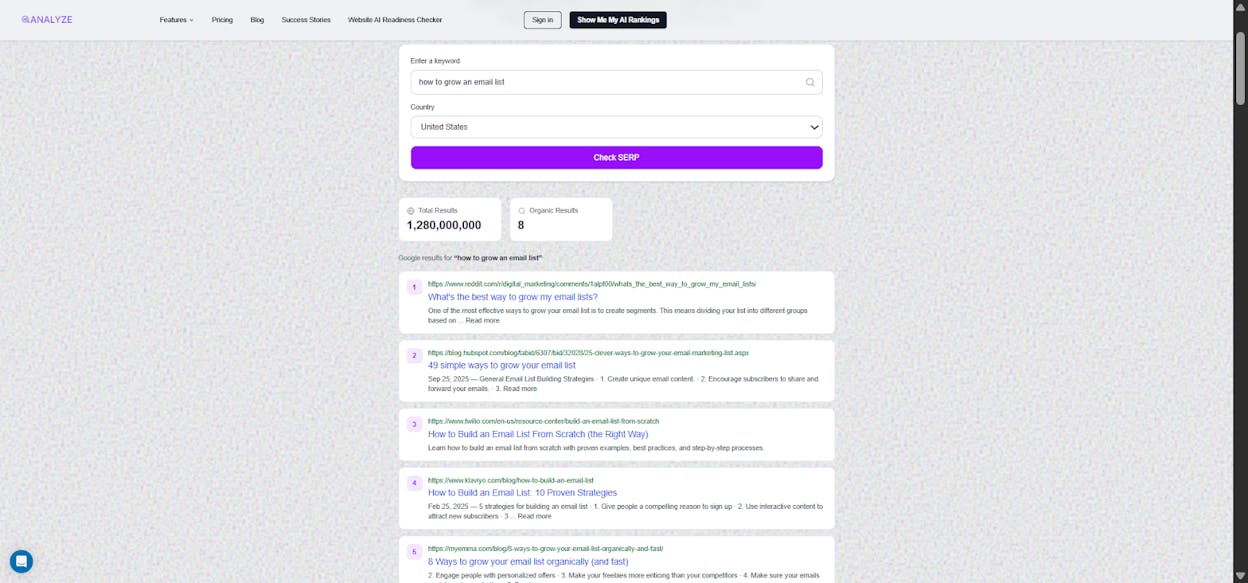The width and height of the screenshot is (1248, 583).
Task: Click the magnifier icon beside Organic Results
Action: [521, 211]
